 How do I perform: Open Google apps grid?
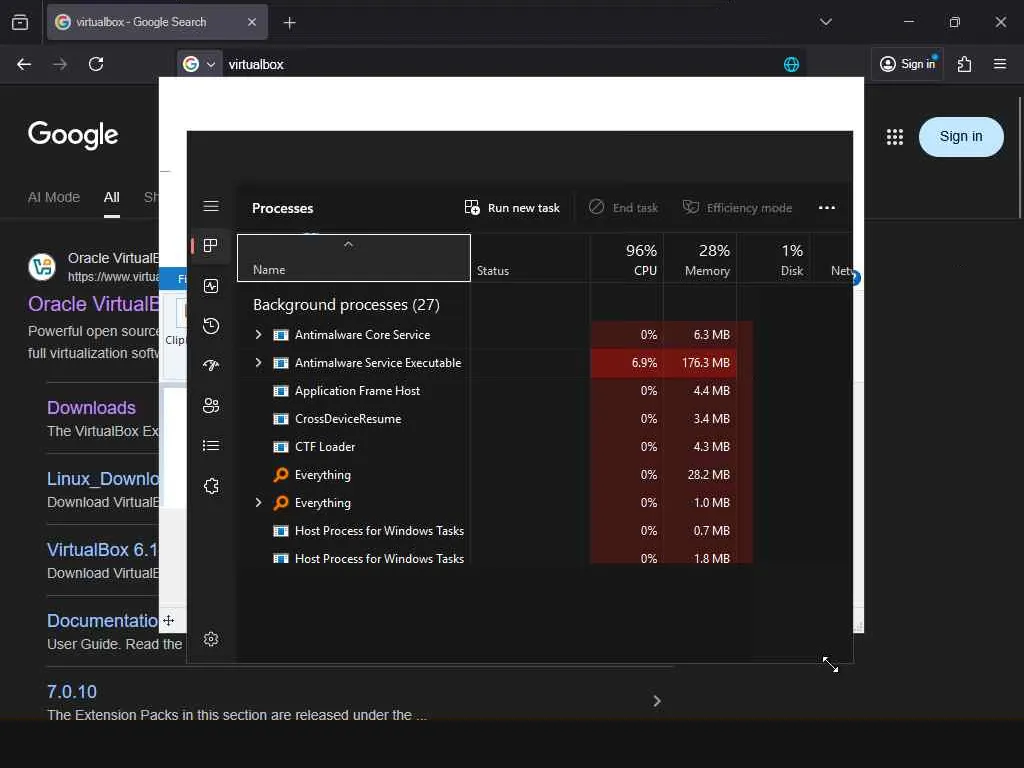point(895,136)
